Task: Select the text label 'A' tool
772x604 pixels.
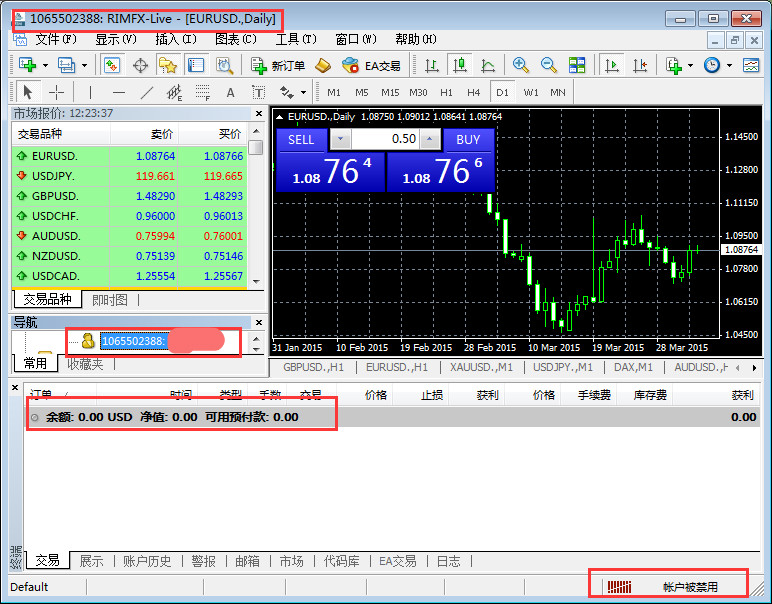Action: click(230, 93)
